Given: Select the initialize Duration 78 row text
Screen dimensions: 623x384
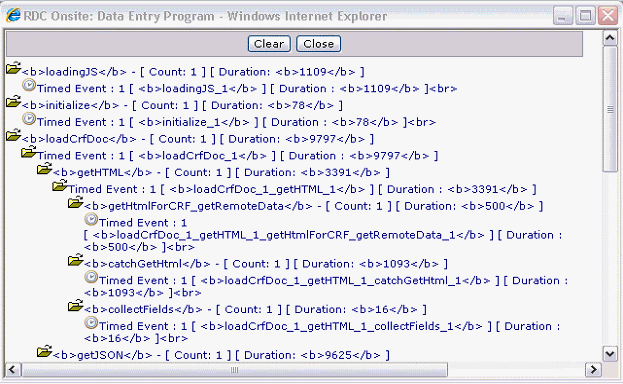Looking at the screenshot, I should coord(182,105).
